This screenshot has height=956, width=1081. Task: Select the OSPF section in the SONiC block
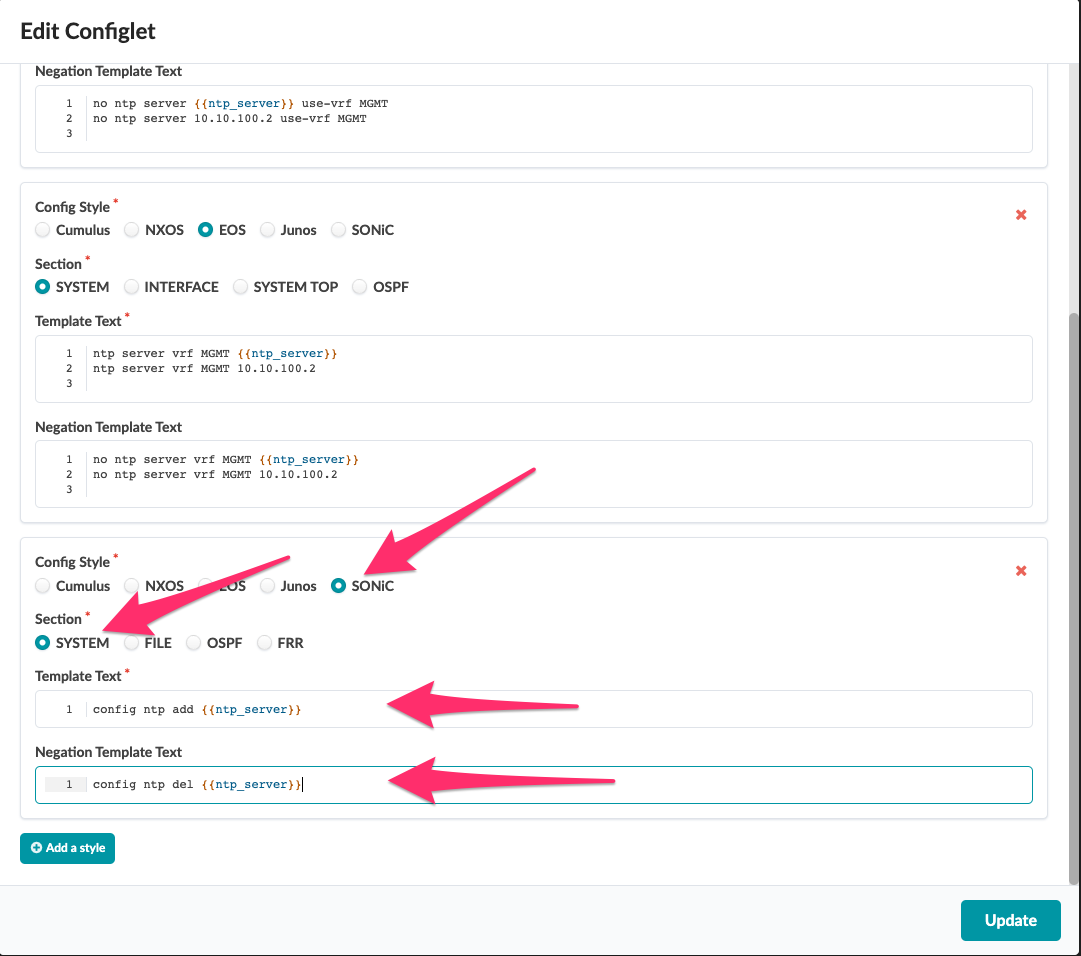click(193, 642)
